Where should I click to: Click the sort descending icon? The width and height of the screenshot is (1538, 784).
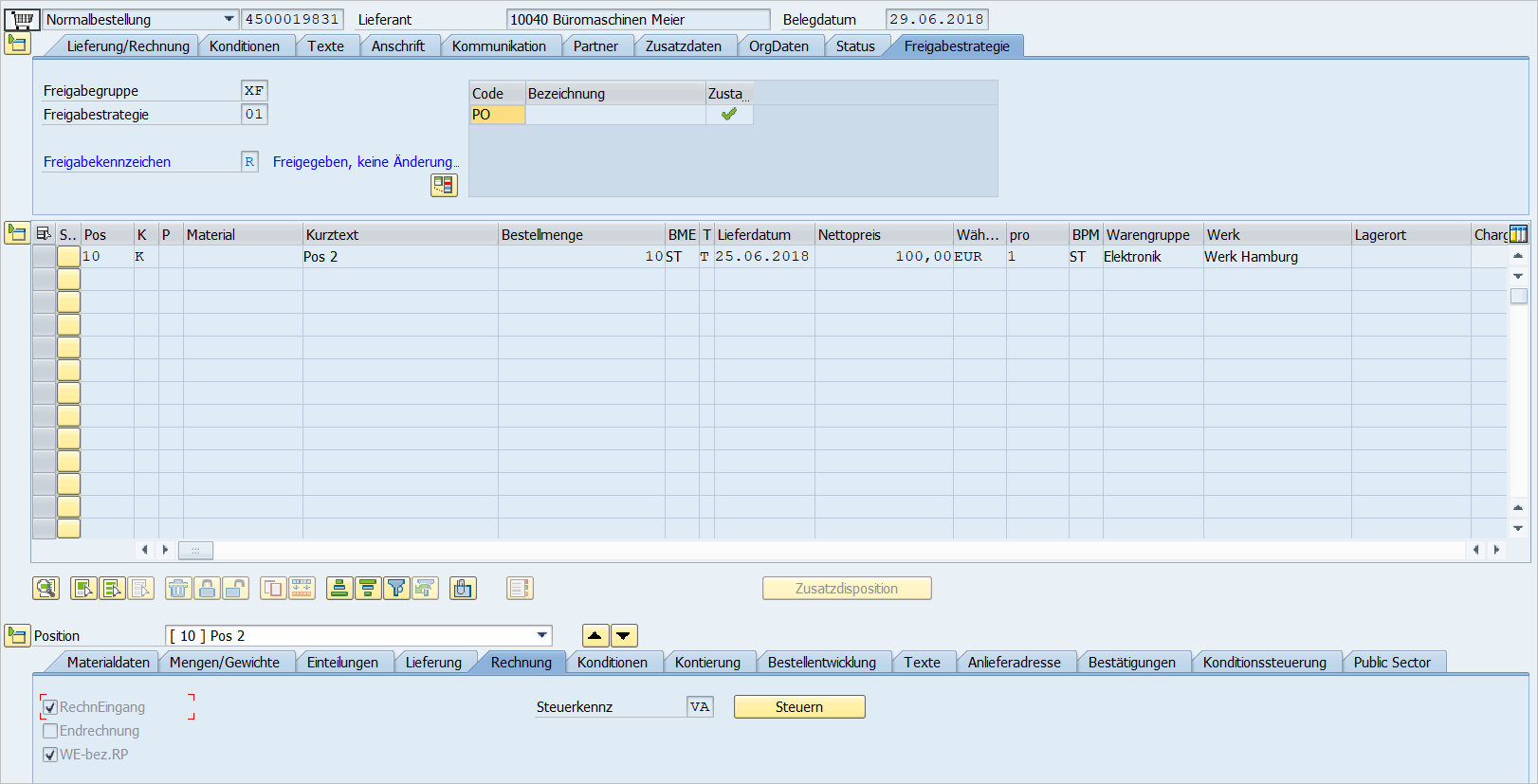pyautogui.click(x=368, y=589)
